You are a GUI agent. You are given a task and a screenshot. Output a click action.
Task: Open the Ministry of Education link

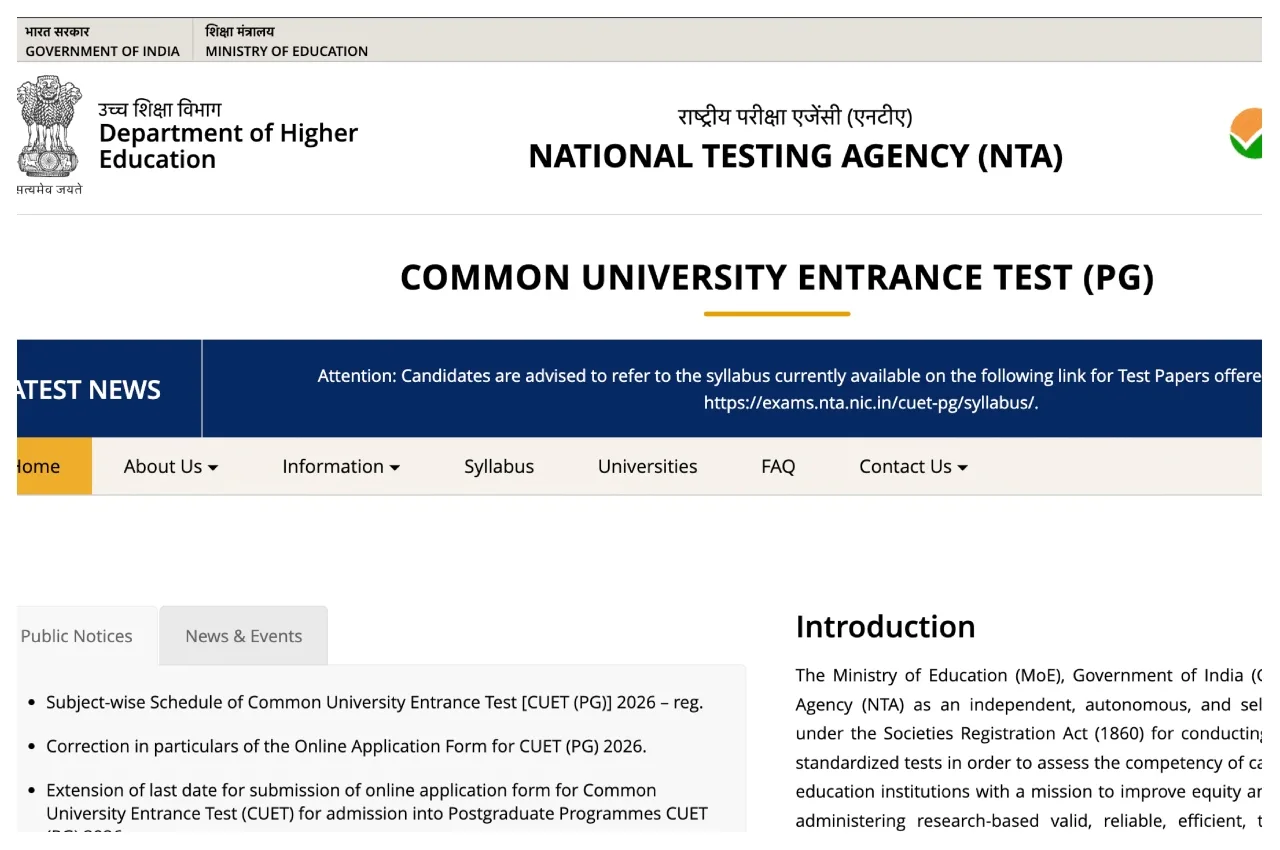coord(286,42)
